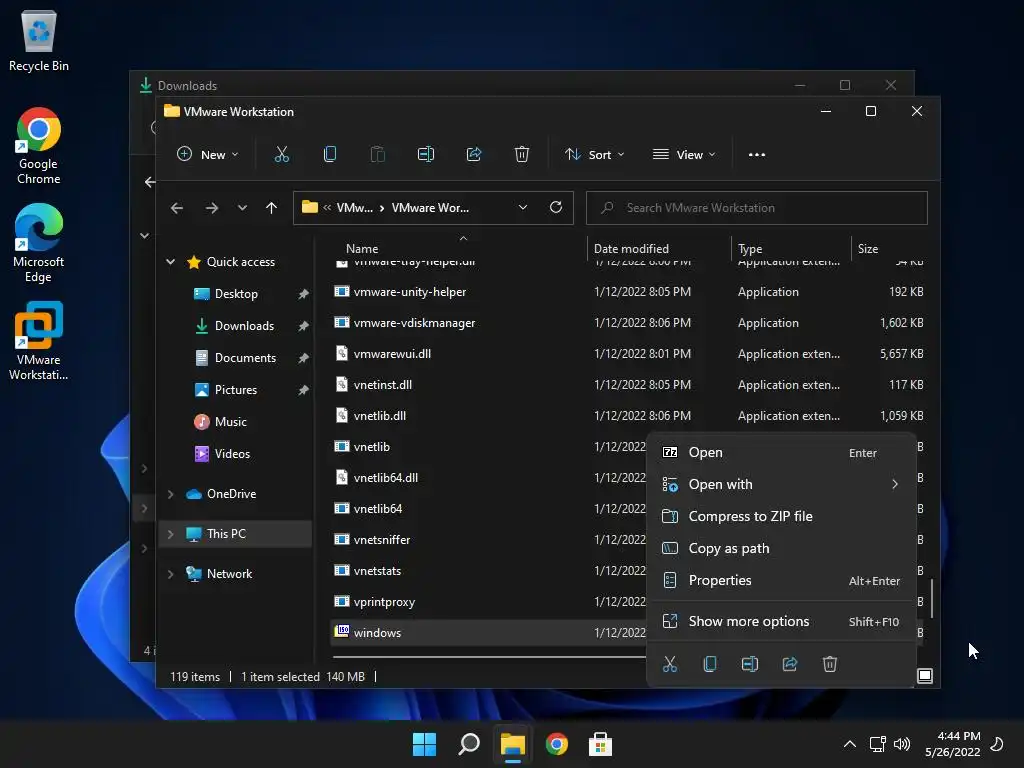The width and height of the screenshot is (1024, 768).
Task: Click the Windows Start button
Action: click(x=424, y=744)
